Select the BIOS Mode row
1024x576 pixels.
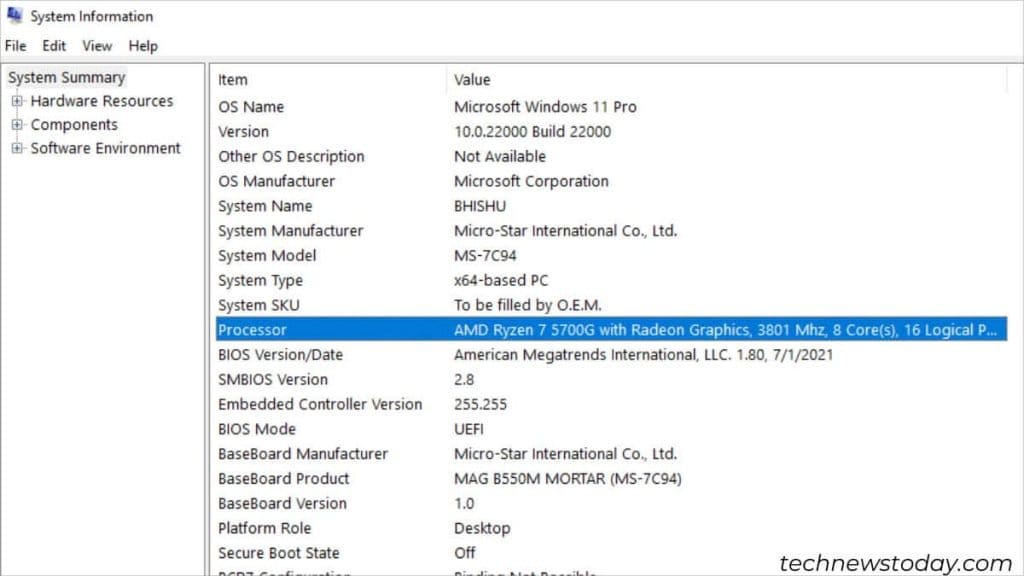pyautogui.click(x=400, y=428)
